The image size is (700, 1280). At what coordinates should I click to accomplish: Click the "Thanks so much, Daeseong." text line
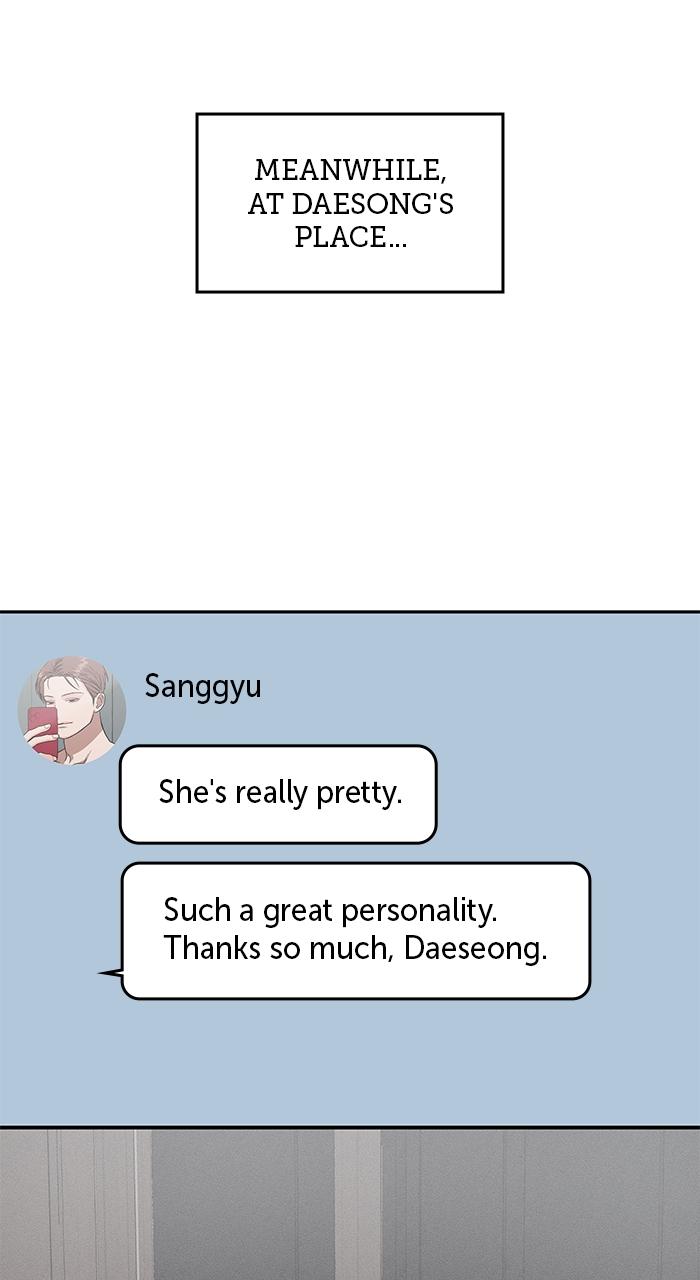[x=355, y=948]
